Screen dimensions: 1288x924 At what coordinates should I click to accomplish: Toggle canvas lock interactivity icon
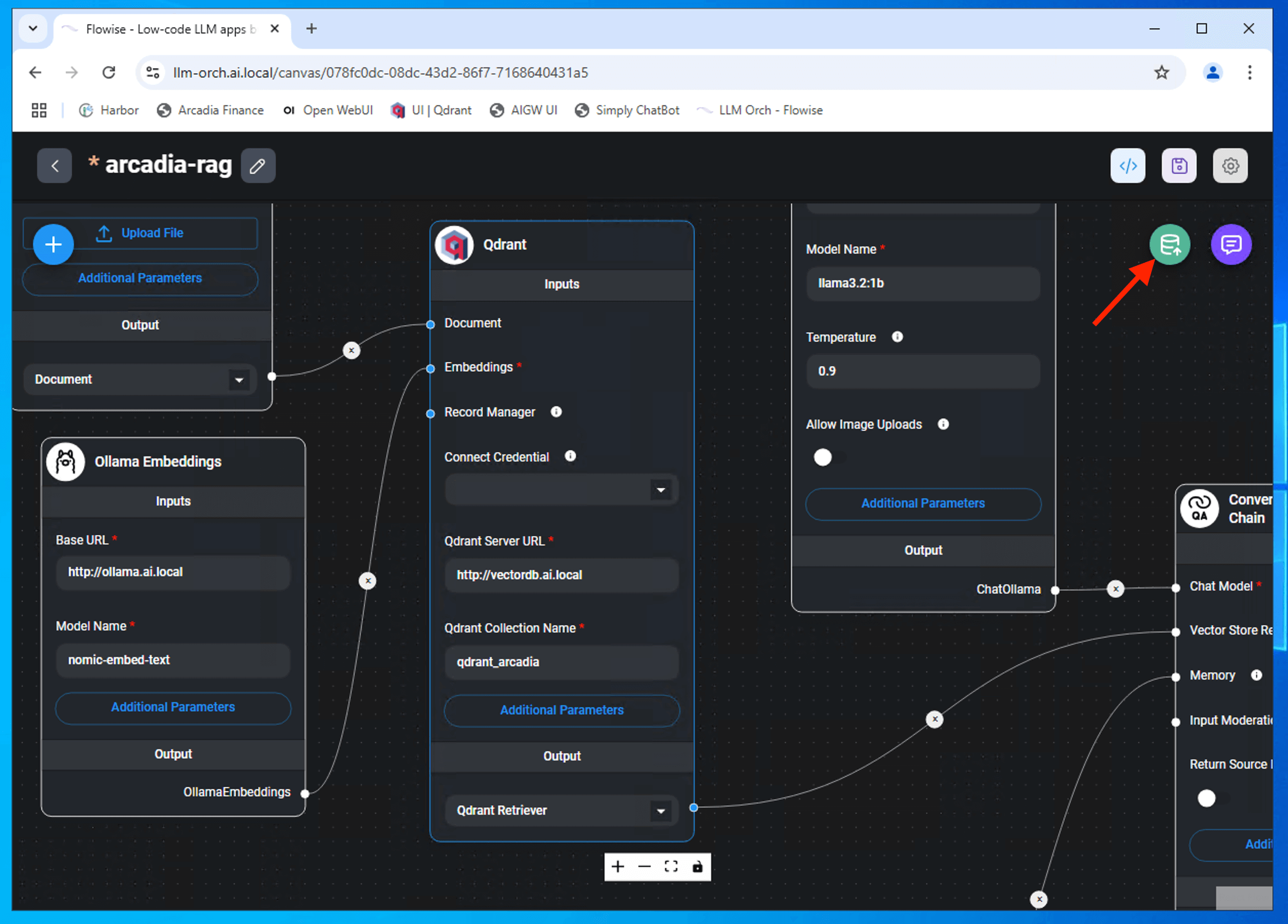pyautogui.click(x=697, y=866)
